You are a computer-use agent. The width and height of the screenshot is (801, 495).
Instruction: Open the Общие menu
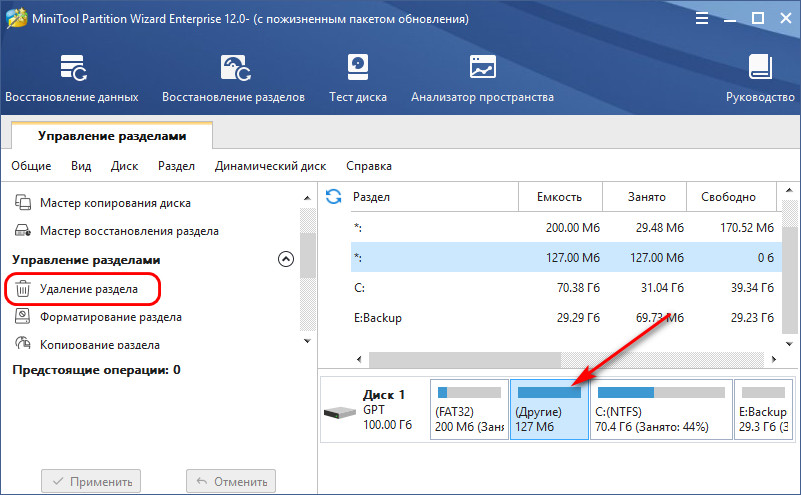(31, 166)
